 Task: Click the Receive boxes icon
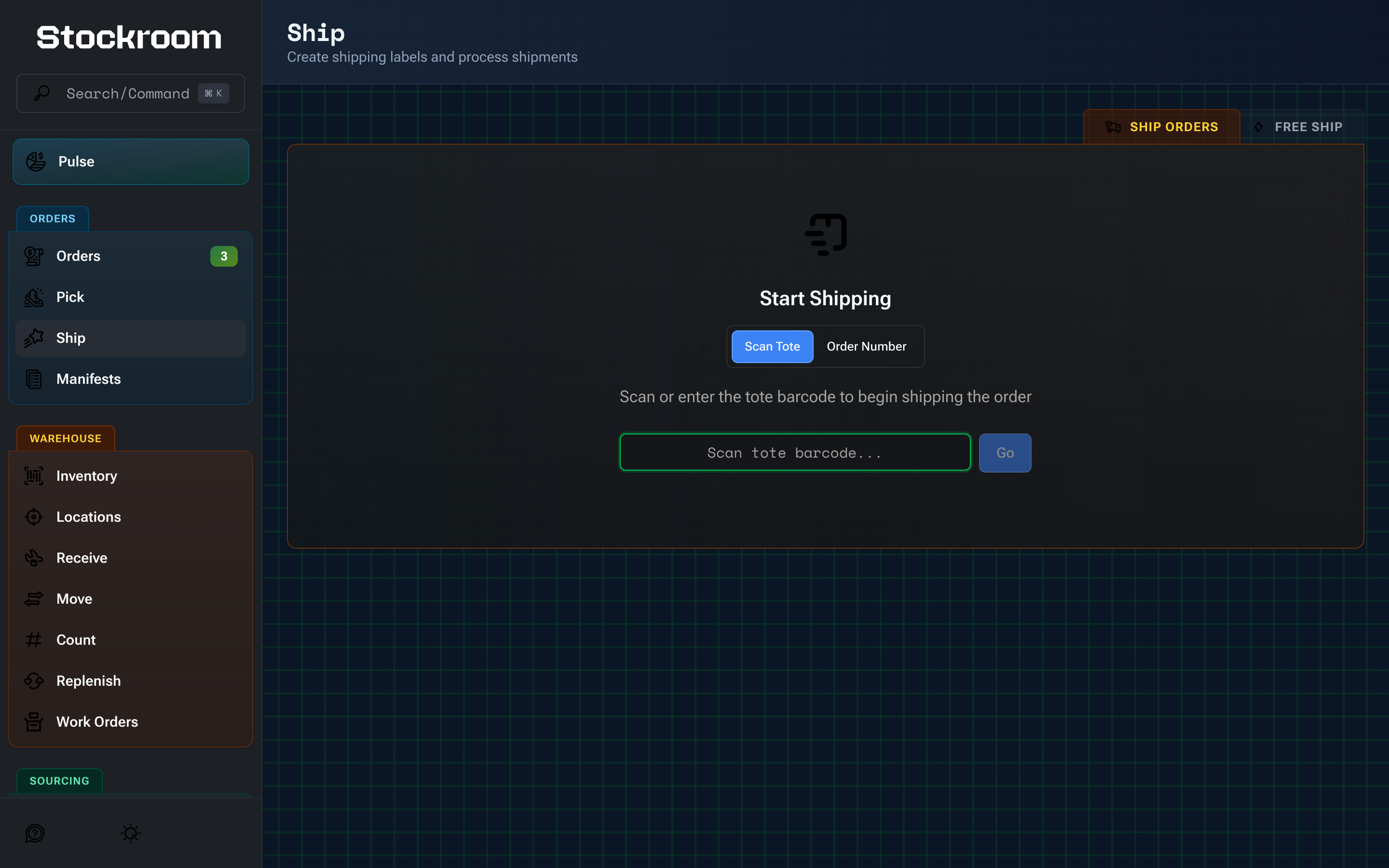pos(34,558)
